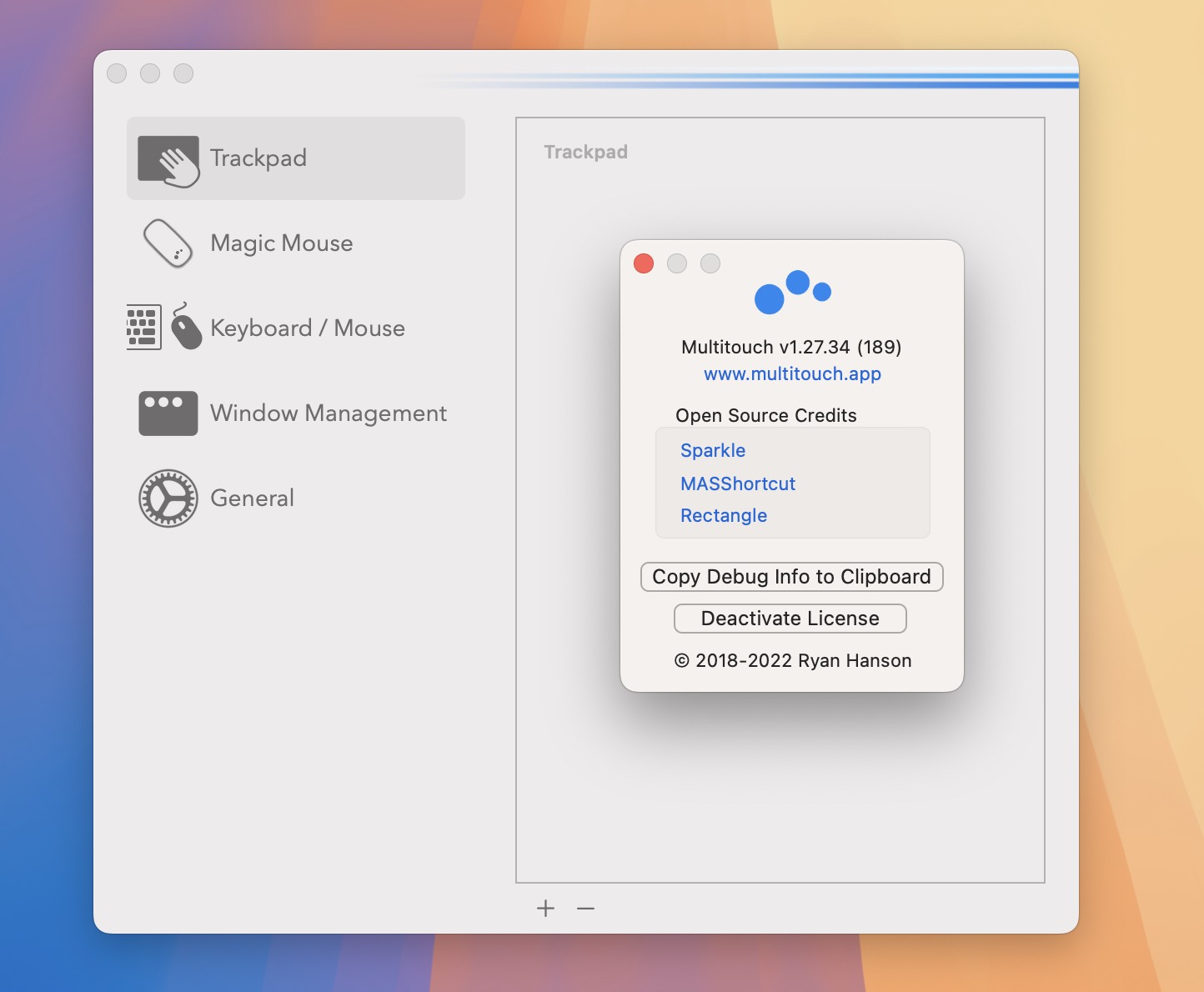The image size is (1204, 992).
Task: Click the © 2018-2022 Ryan Hanson text
Action: click(793, 660)
